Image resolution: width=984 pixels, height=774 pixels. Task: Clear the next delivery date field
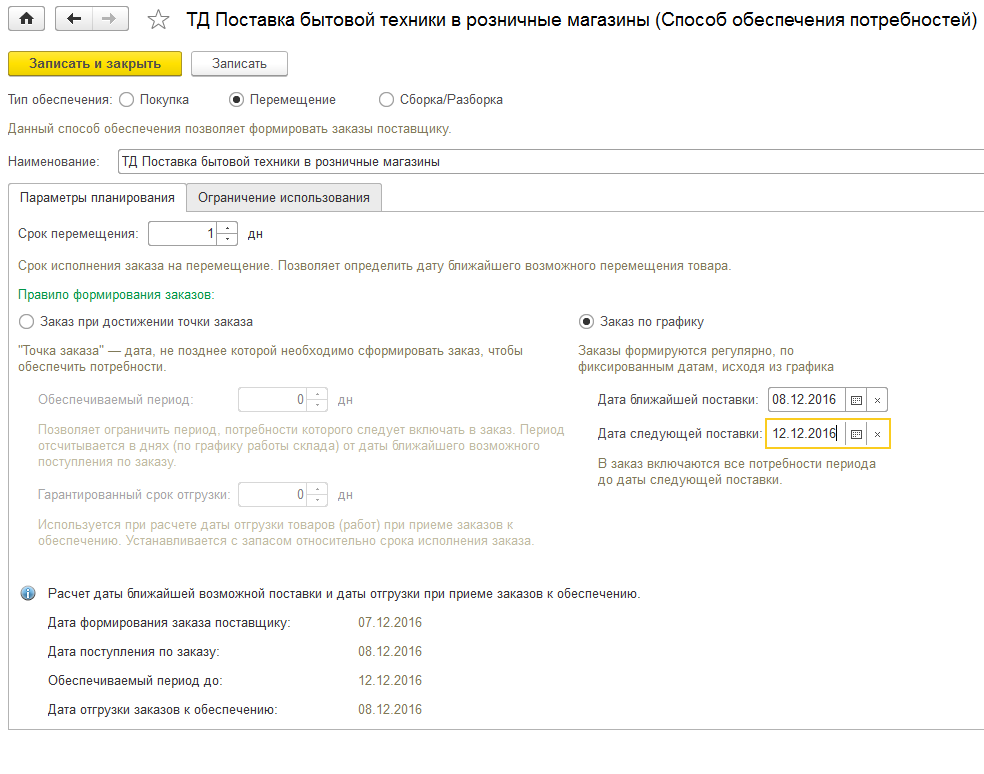877,434
